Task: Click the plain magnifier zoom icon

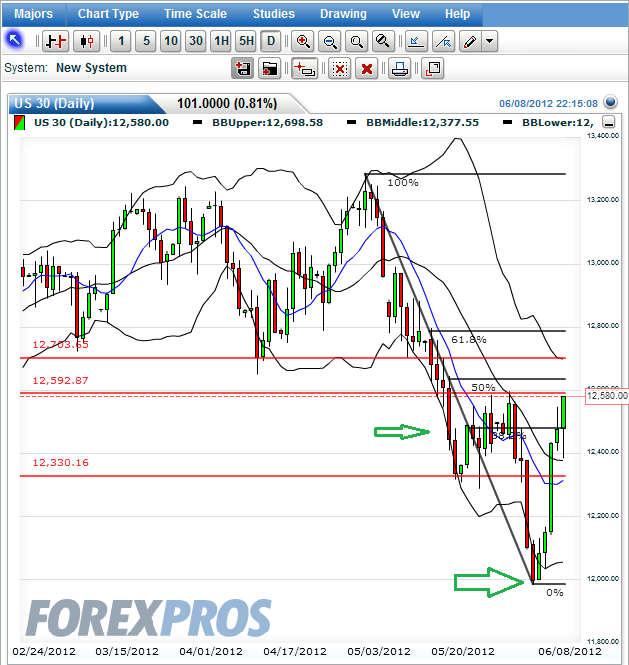Action: tap(356, 41)
